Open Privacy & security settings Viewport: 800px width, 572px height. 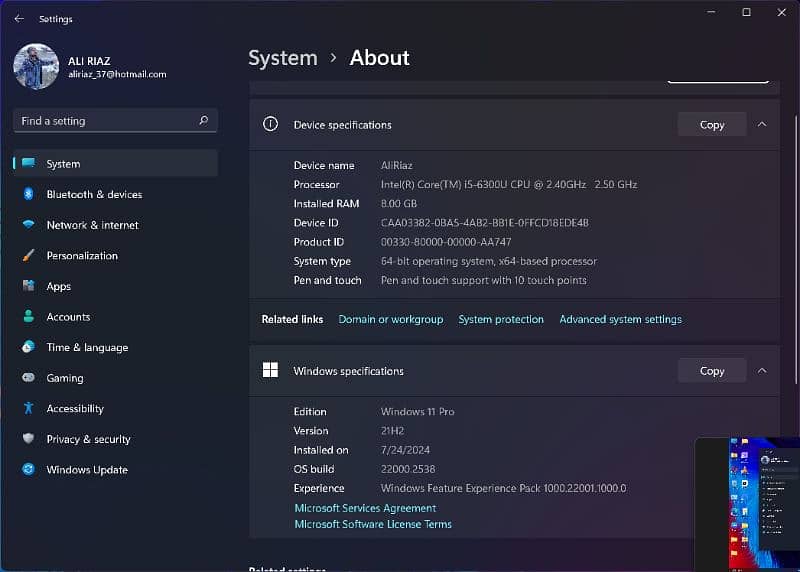(88, 439)
